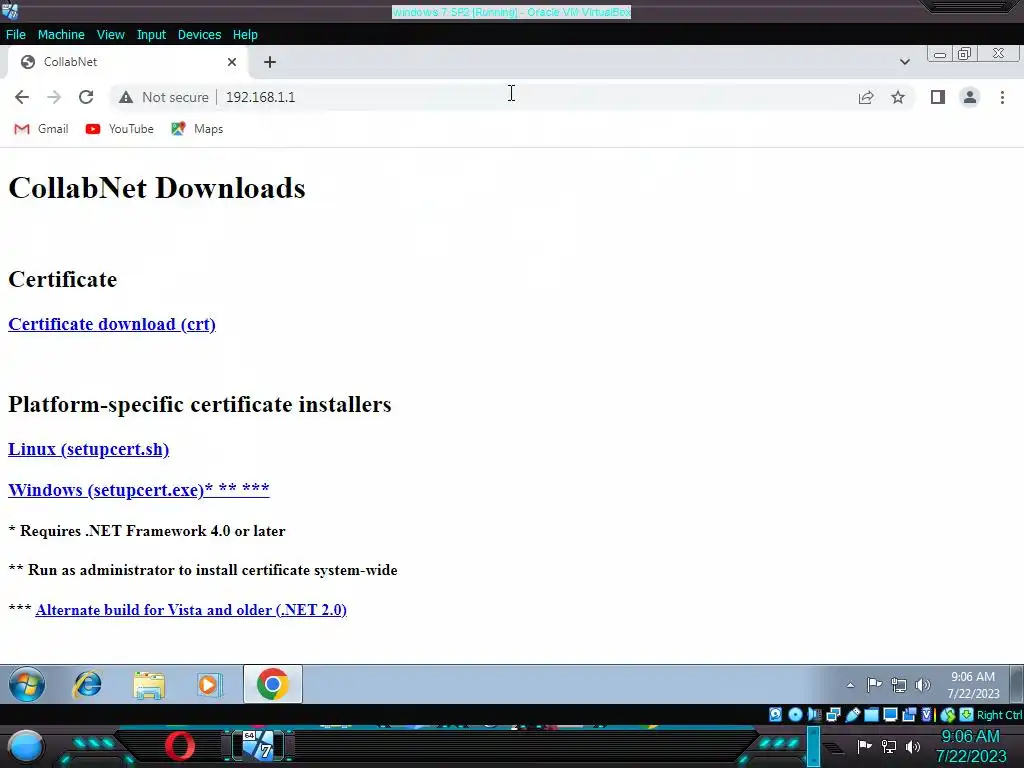Bookmark this page with the star icon

(898, 97)
